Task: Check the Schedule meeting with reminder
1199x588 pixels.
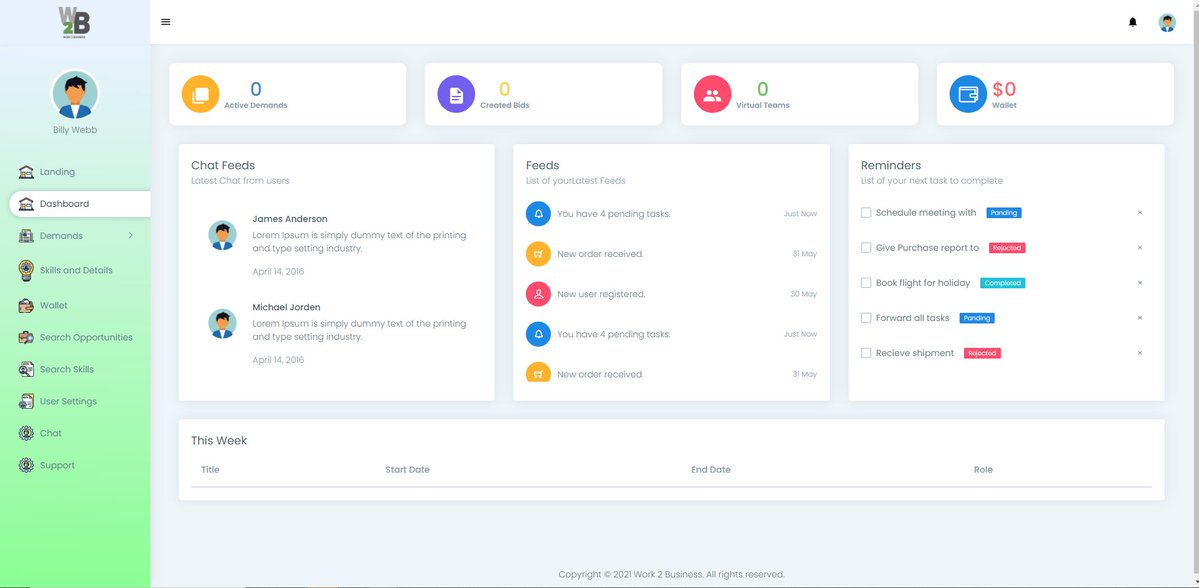Action: pyautogui.click(x=866, y=213)
